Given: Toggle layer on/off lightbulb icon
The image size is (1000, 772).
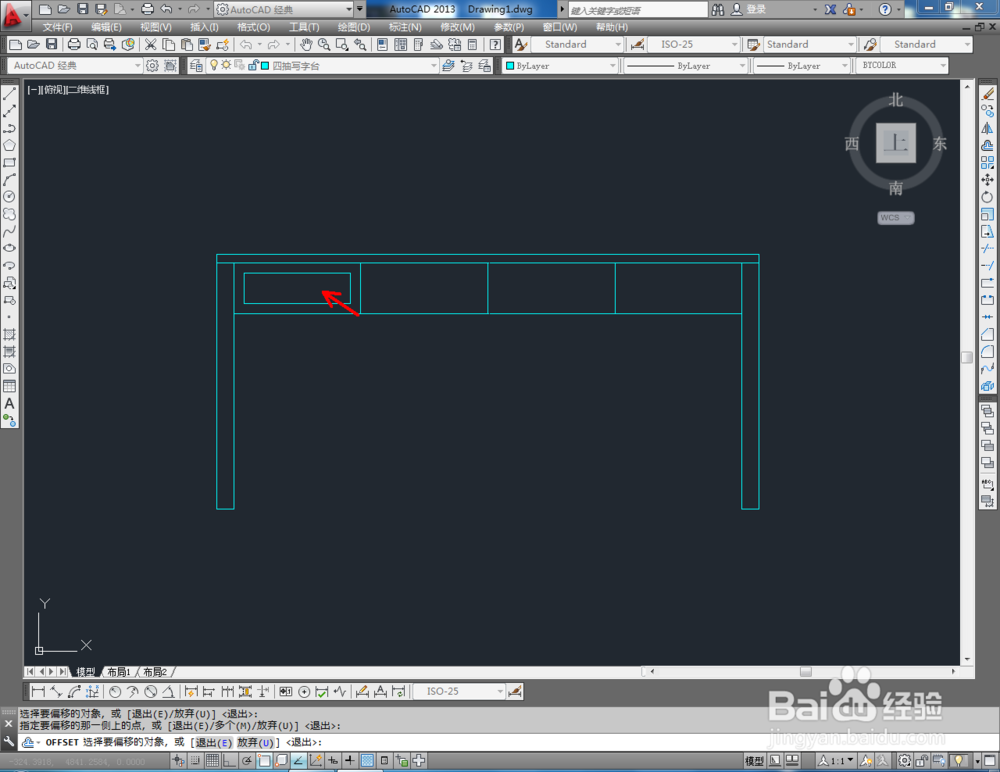Looking at the screenshot, I should click(x=214, y=65).
